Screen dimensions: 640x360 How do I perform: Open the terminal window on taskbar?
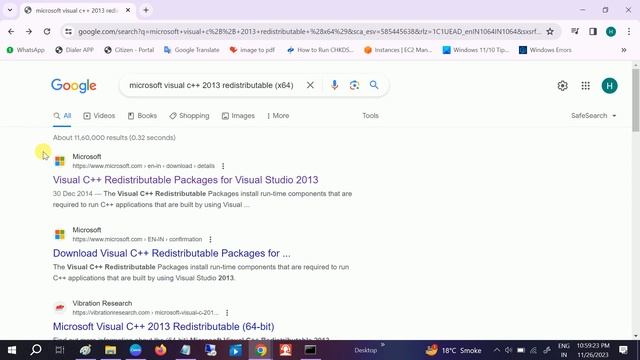(x=310, y=350)
